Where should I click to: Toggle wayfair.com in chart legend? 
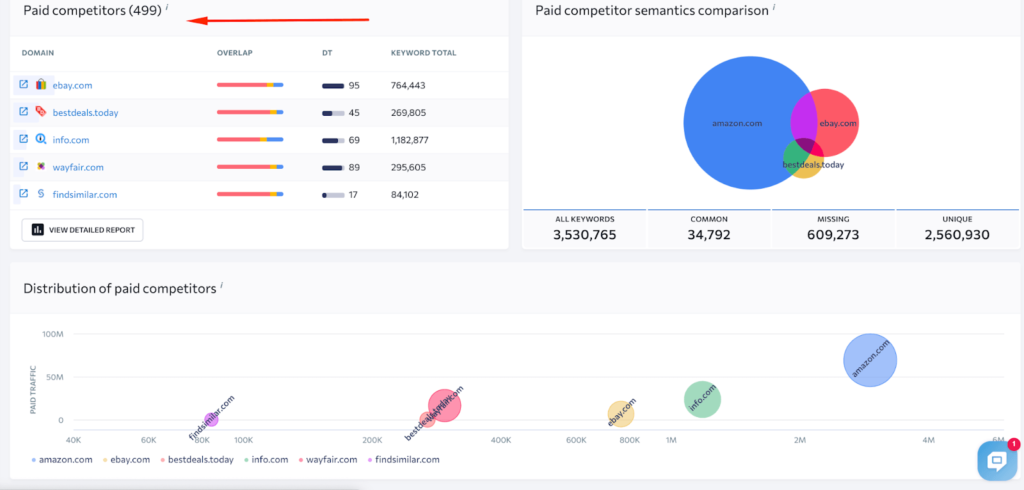coord(328,459)
